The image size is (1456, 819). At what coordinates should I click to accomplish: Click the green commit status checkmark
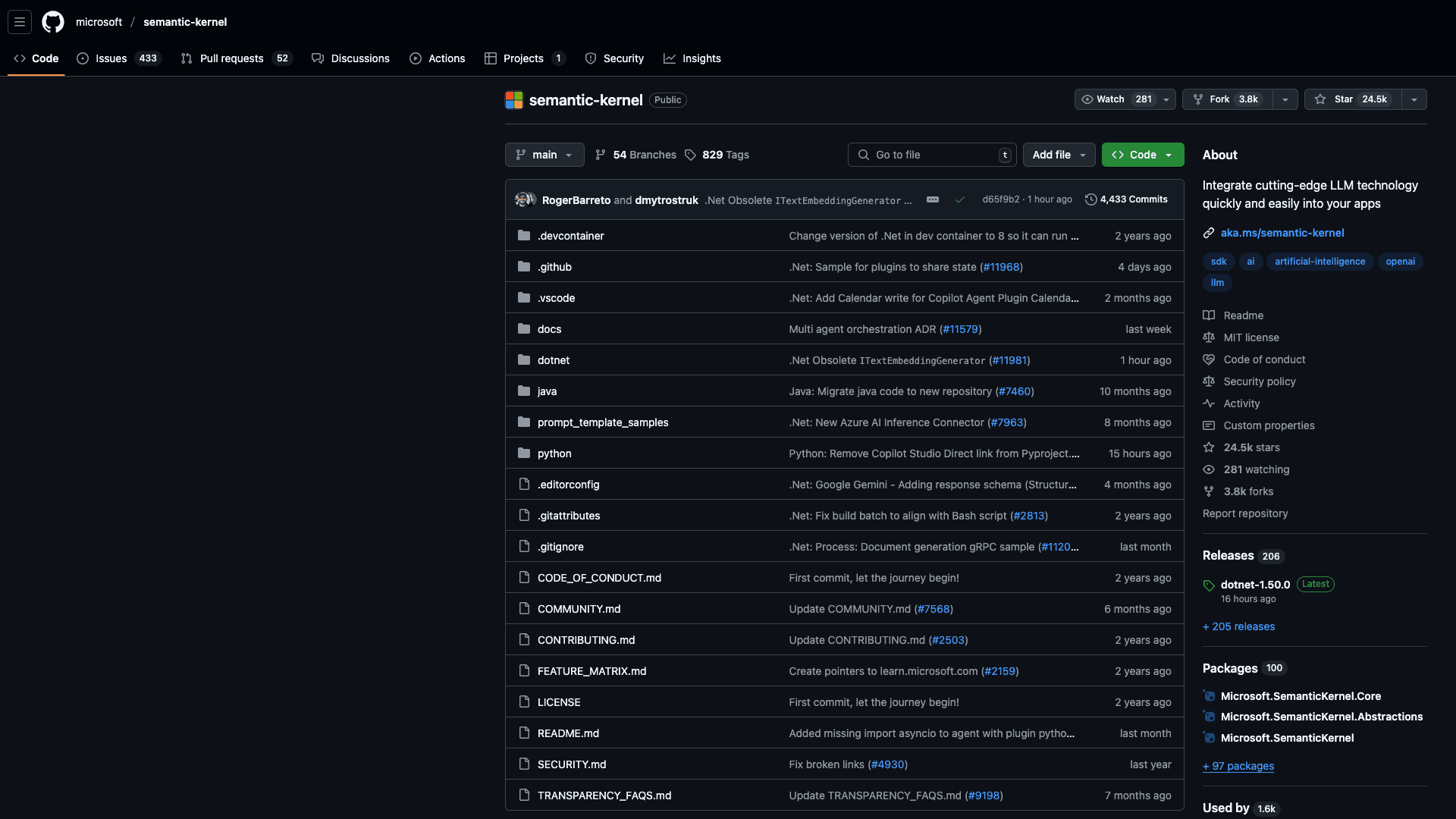pyautogui.click(x=960, y=200)
